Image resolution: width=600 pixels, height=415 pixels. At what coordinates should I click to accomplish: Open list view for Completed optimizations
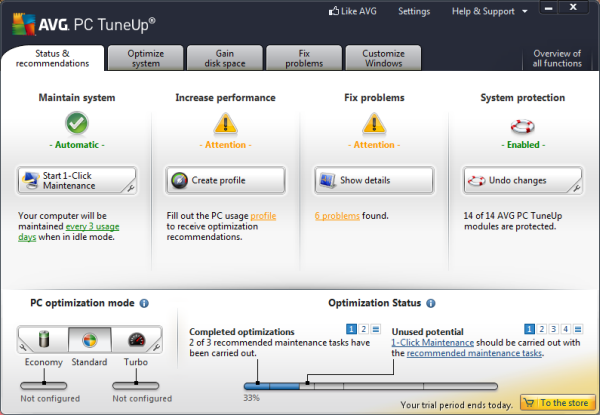(x=376, y=329)
